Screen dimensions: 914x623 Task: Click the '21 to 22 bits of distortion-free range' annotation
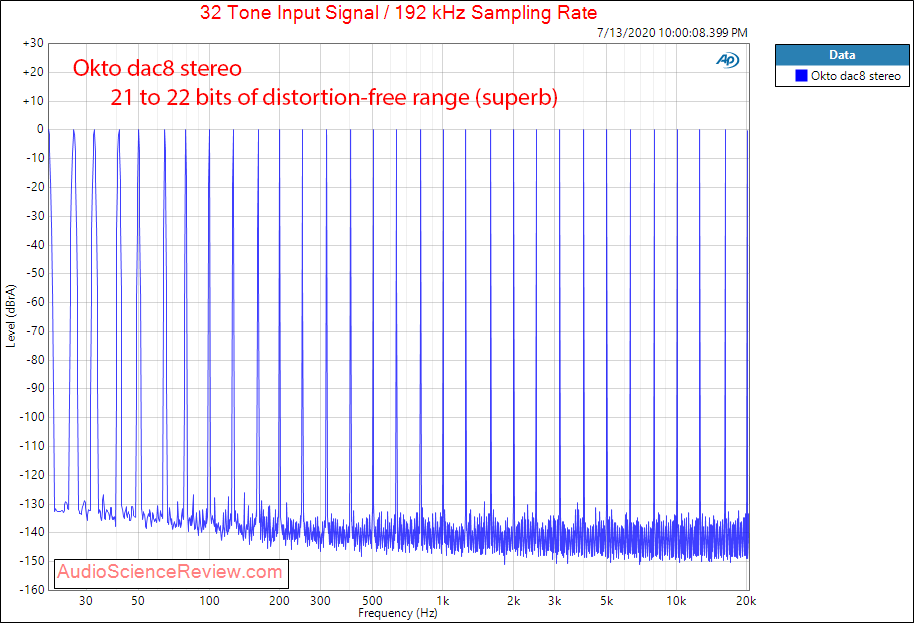(290, 97)
